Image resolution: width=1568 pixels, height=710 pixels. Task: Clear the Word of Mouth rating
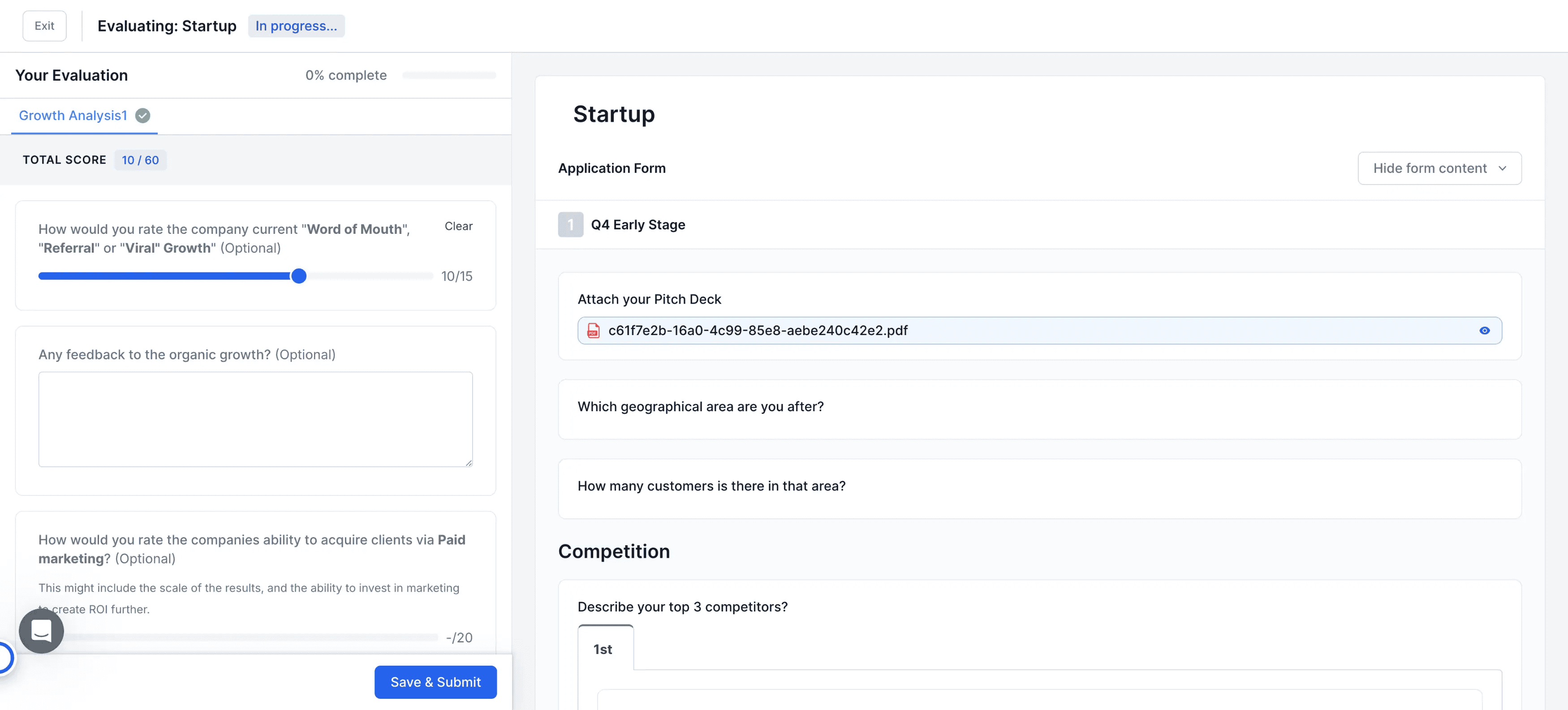point(458,226)
